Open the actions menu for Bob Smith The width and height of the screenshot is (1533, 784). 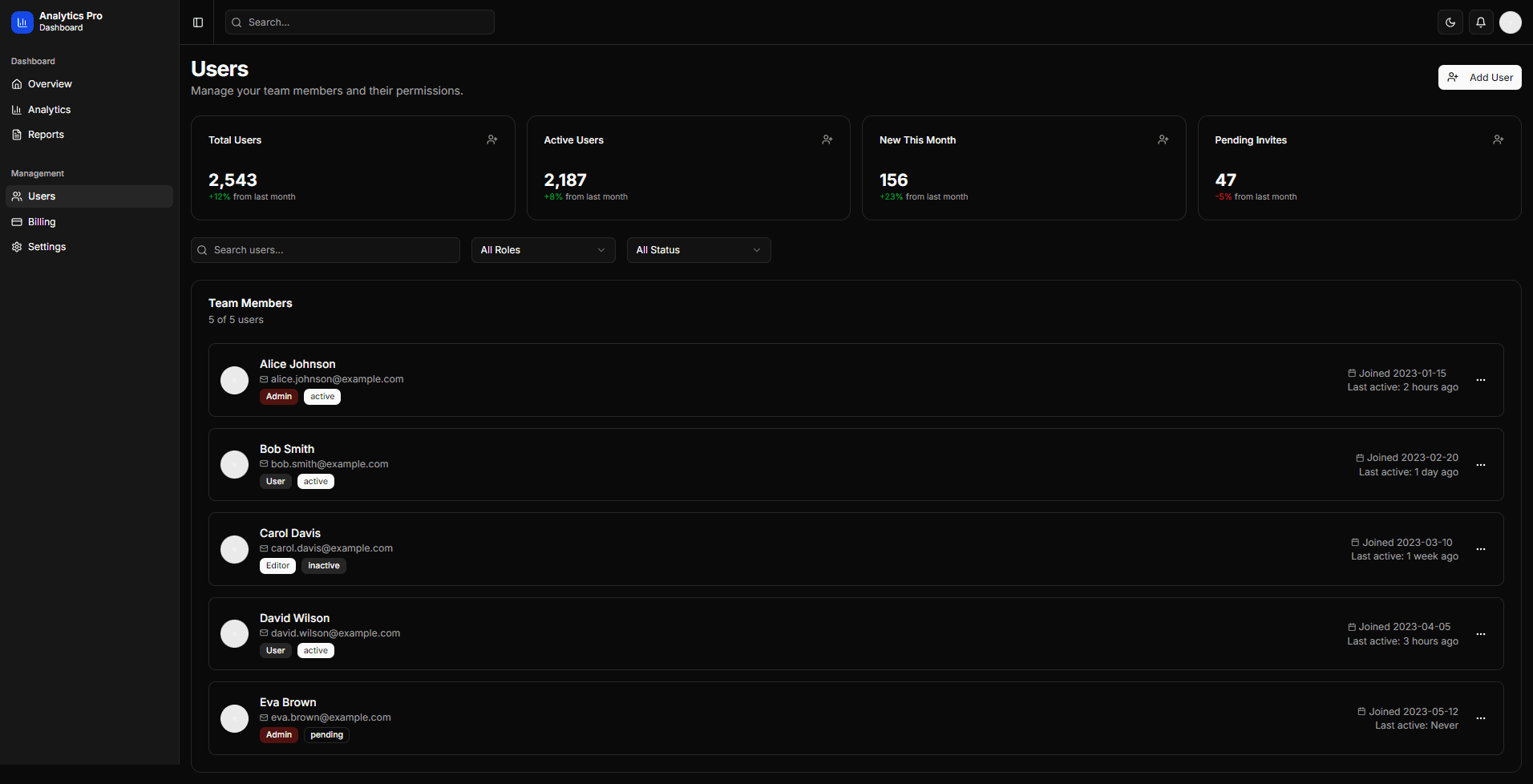(x=1480, y=465)
